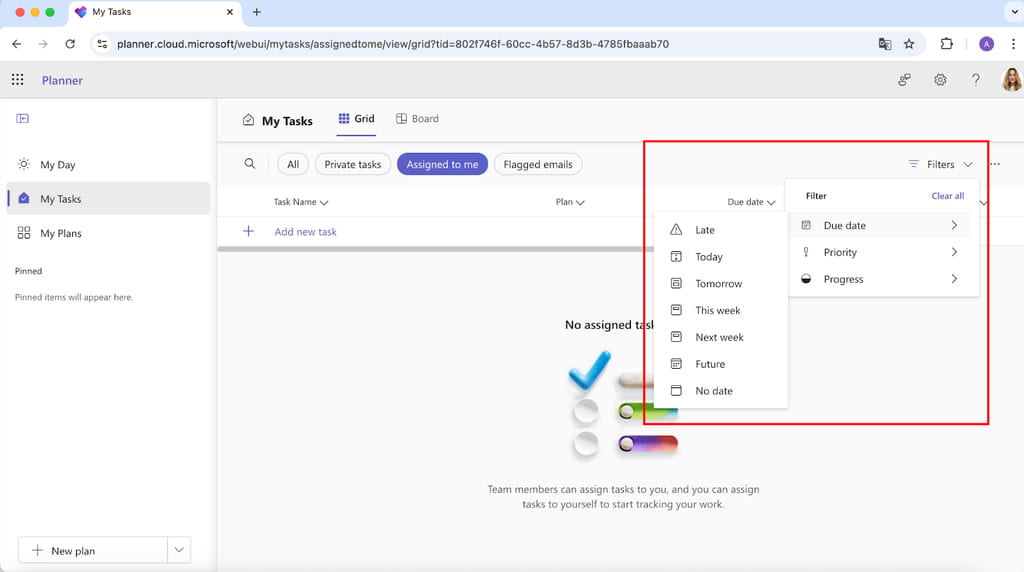Filter by Late due date
The image size is (1024, 572).
pos(720,230)
